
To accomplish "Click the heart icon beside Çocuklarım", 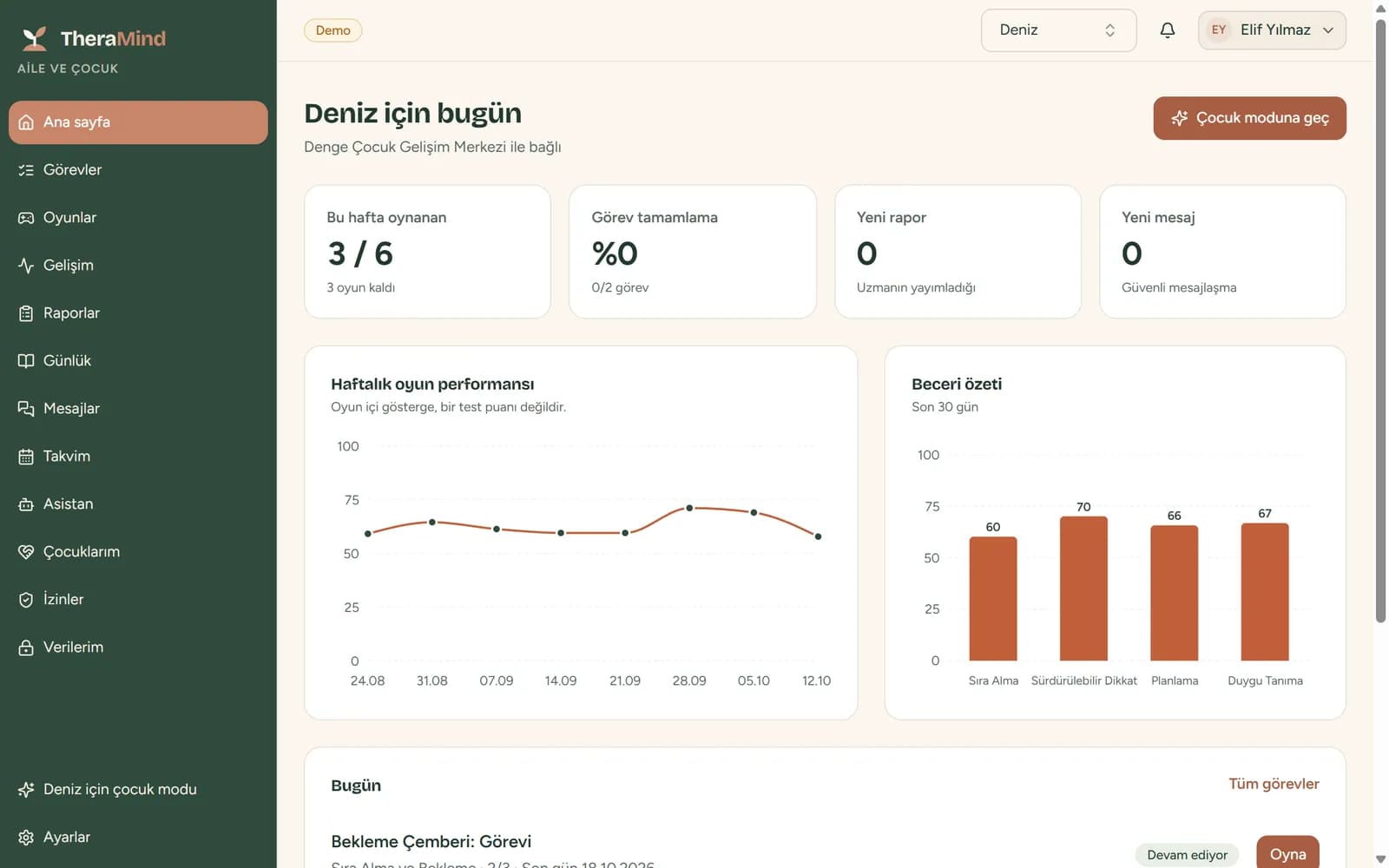I will (x=26, y=552).
